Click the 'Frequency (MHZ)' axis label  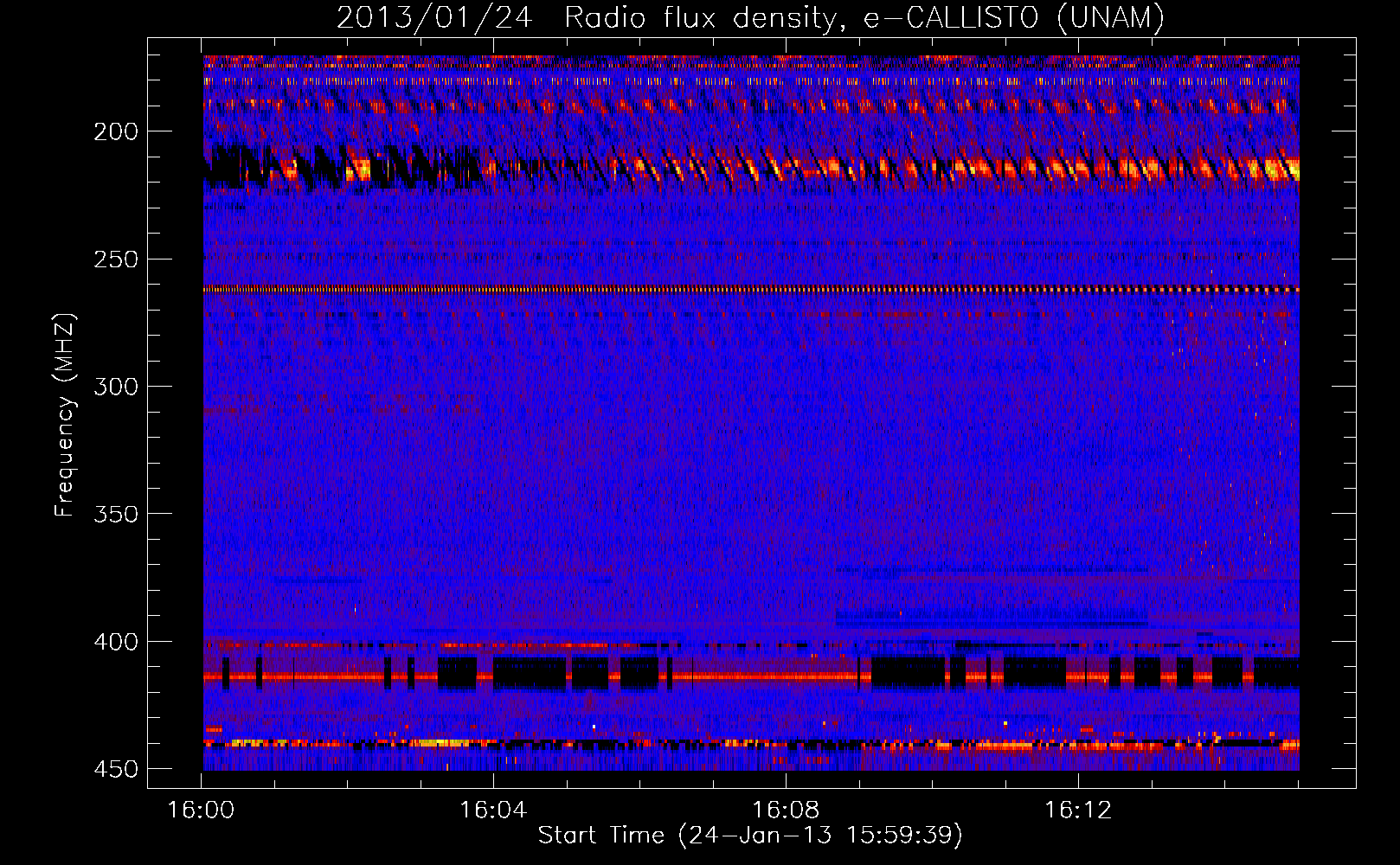(x=65, y=415)
